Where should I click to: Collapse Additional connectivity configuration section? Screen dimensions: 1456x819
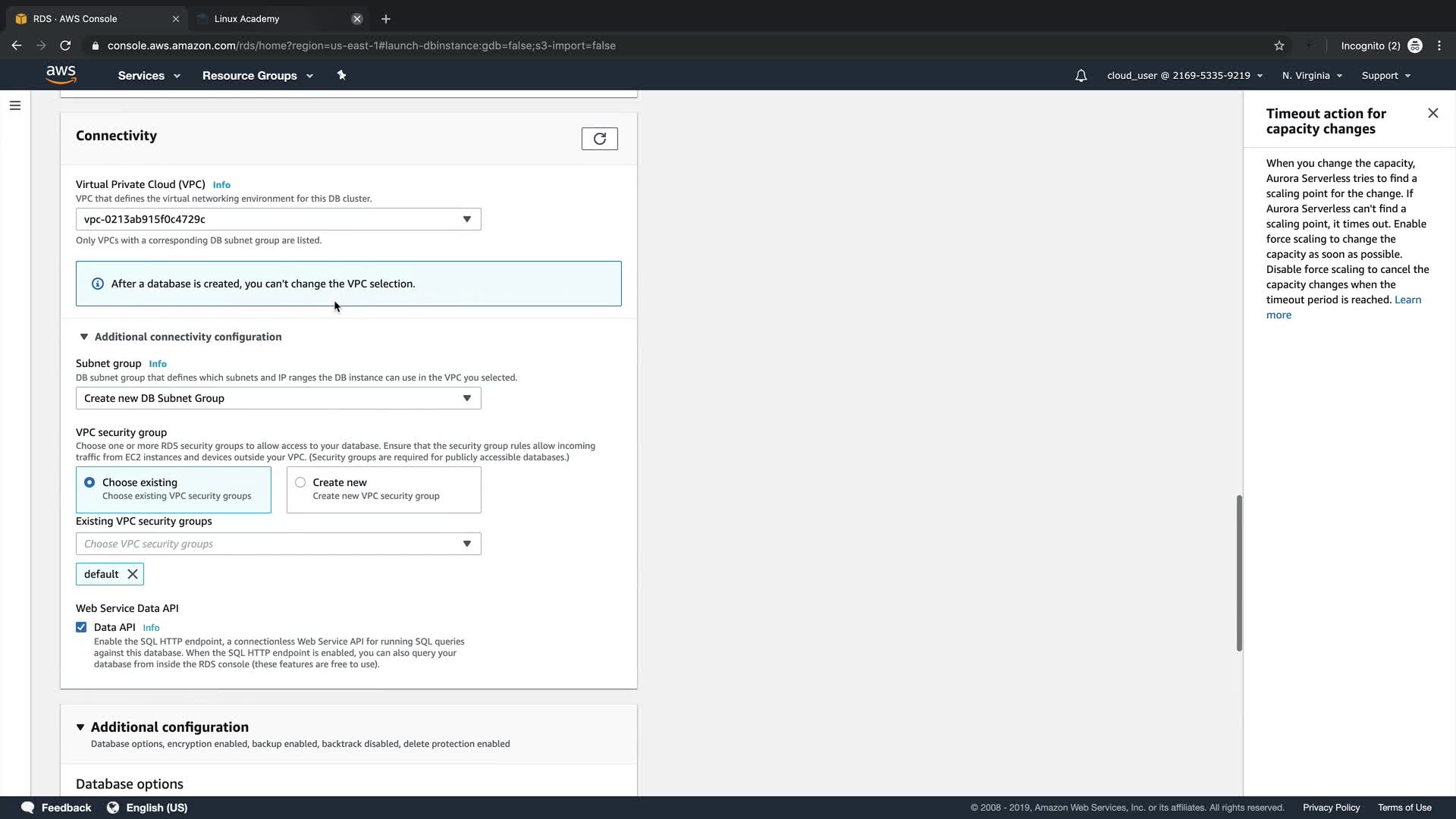84,337
